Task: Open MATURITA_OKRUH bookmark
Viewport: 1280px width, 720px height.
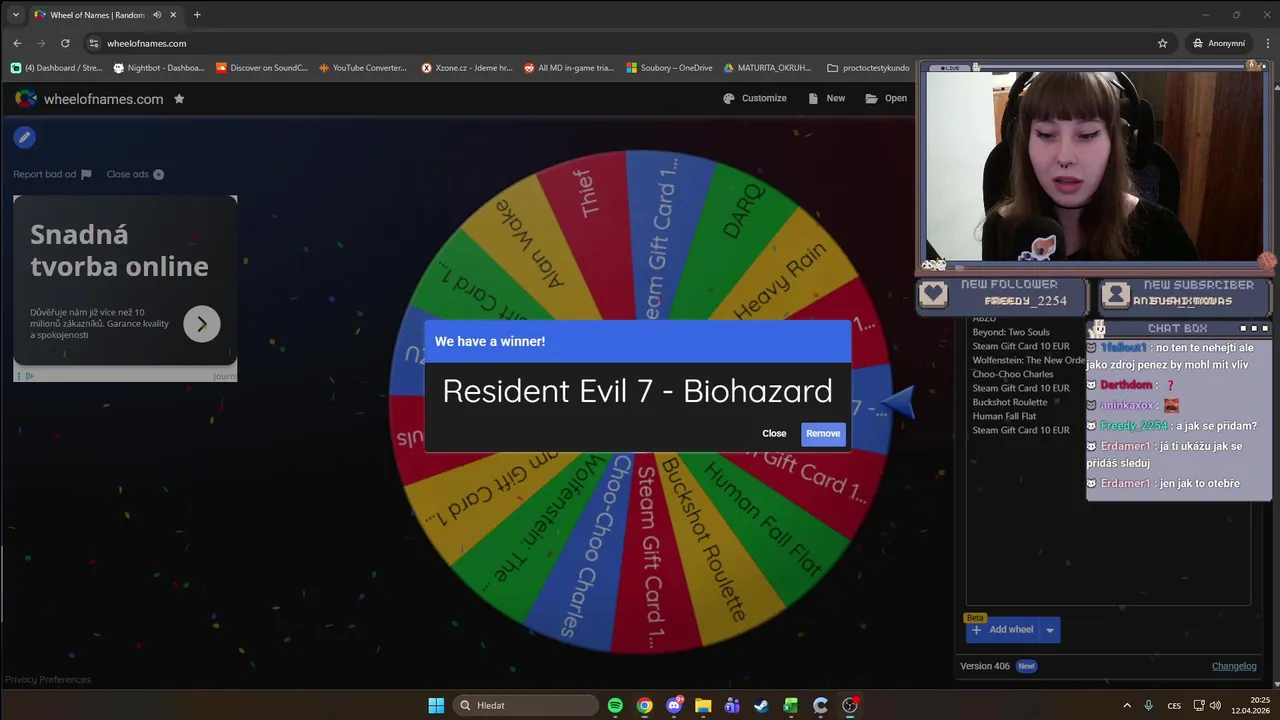Action: click(x=767, y=68)
